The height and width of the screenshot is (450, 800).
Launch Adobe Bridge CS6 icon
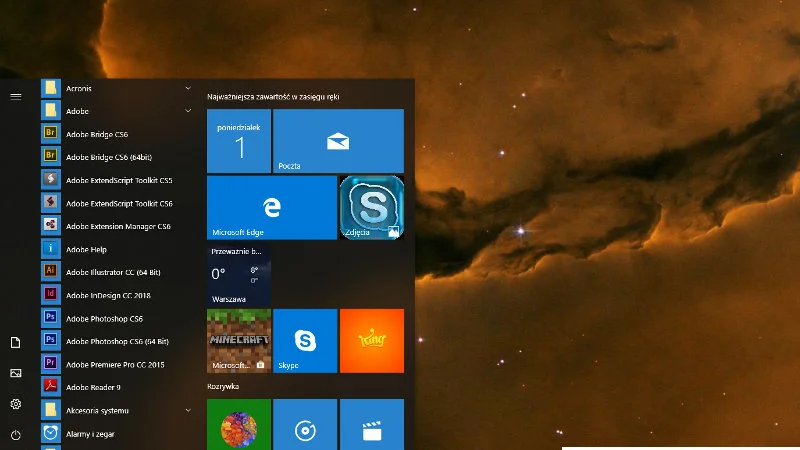click(51, 134)
